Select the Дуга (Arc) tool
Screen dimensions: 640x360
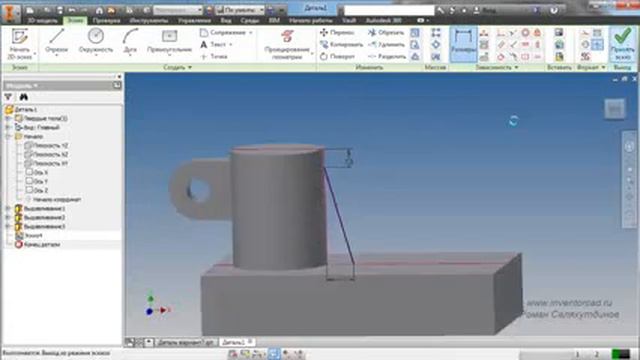pyautogui.click(x=130, y=42)
